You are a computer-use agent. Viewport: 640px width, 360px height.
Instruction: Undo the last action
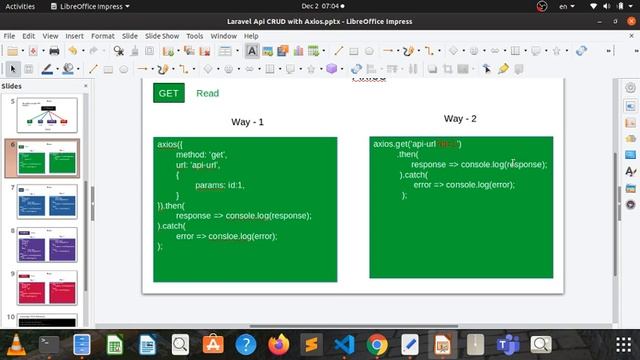(x=73, y=51)
